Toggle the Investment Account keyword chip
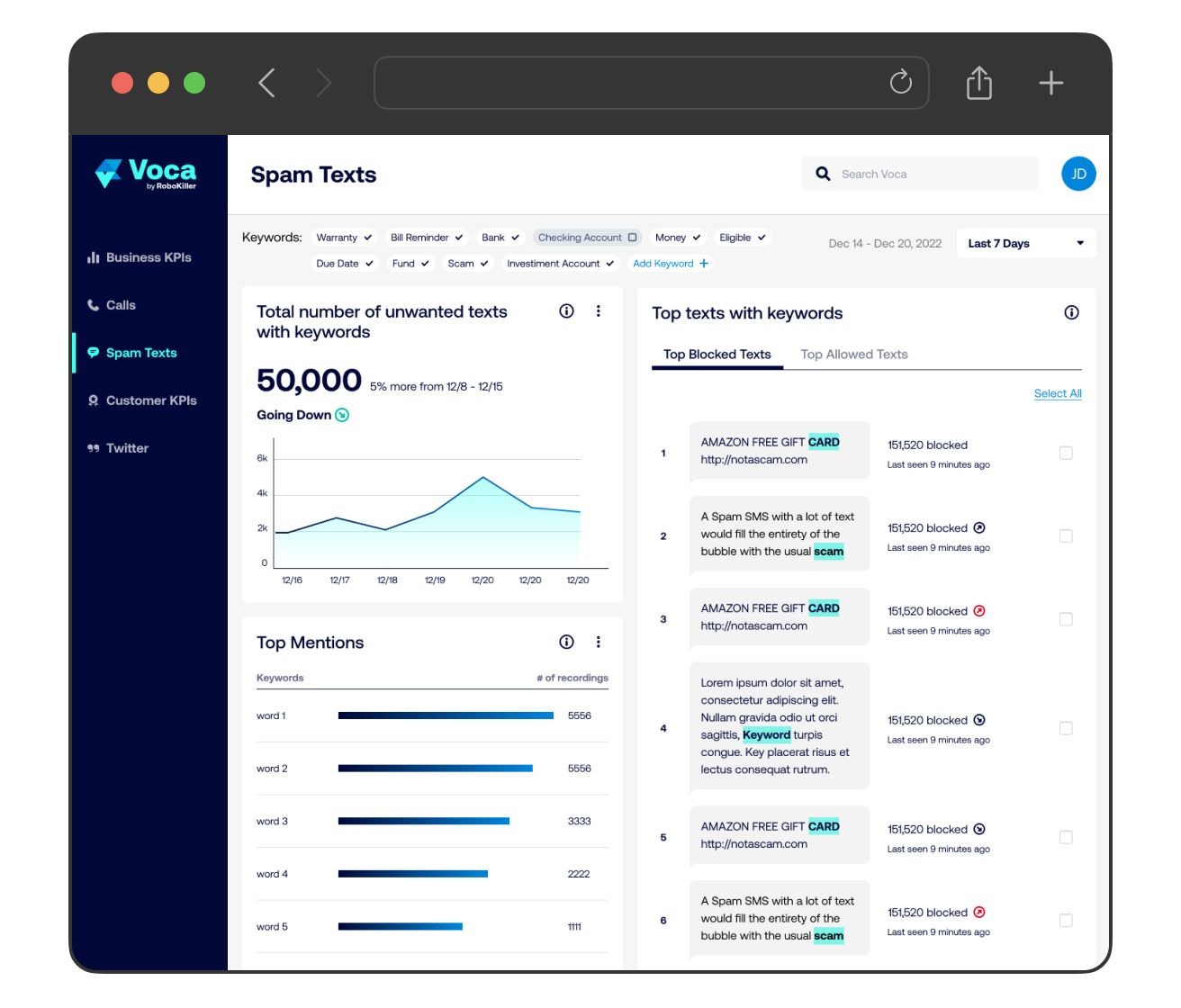The width and height of the screenshot is (1181, 1008). (x=560, y=264)
